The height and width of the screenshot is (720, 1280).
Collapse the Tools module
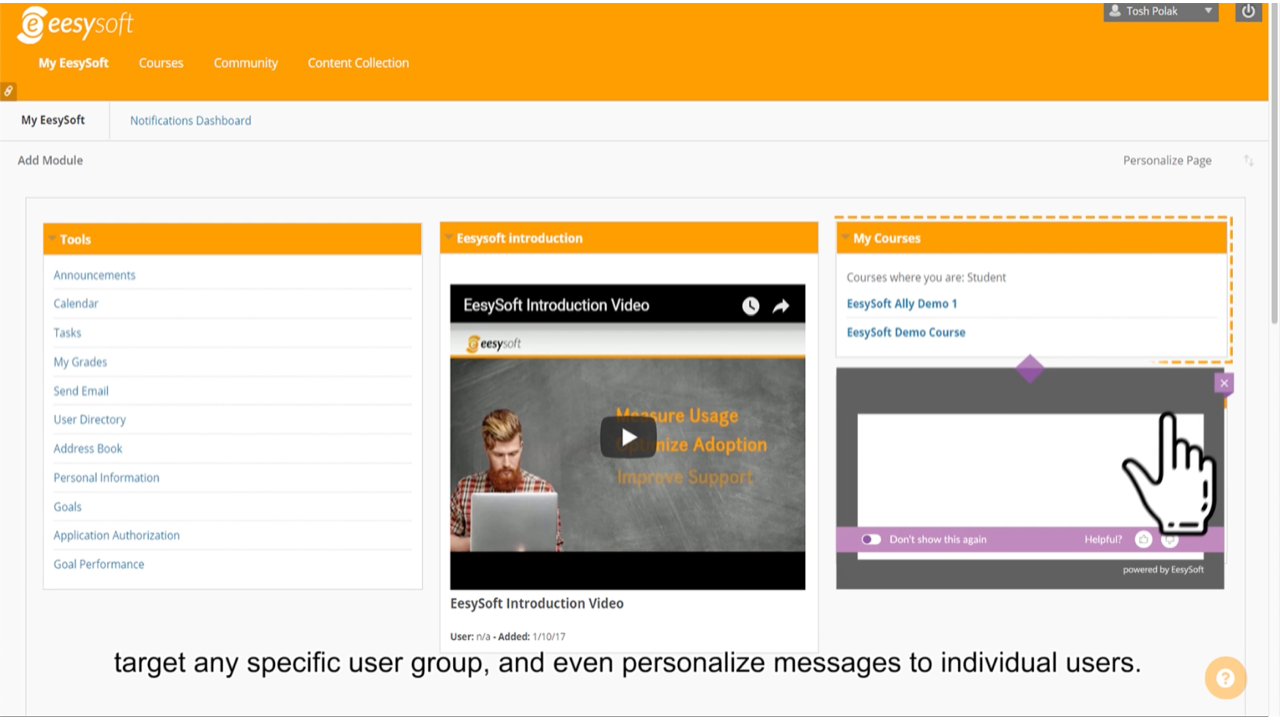point(52,239)
